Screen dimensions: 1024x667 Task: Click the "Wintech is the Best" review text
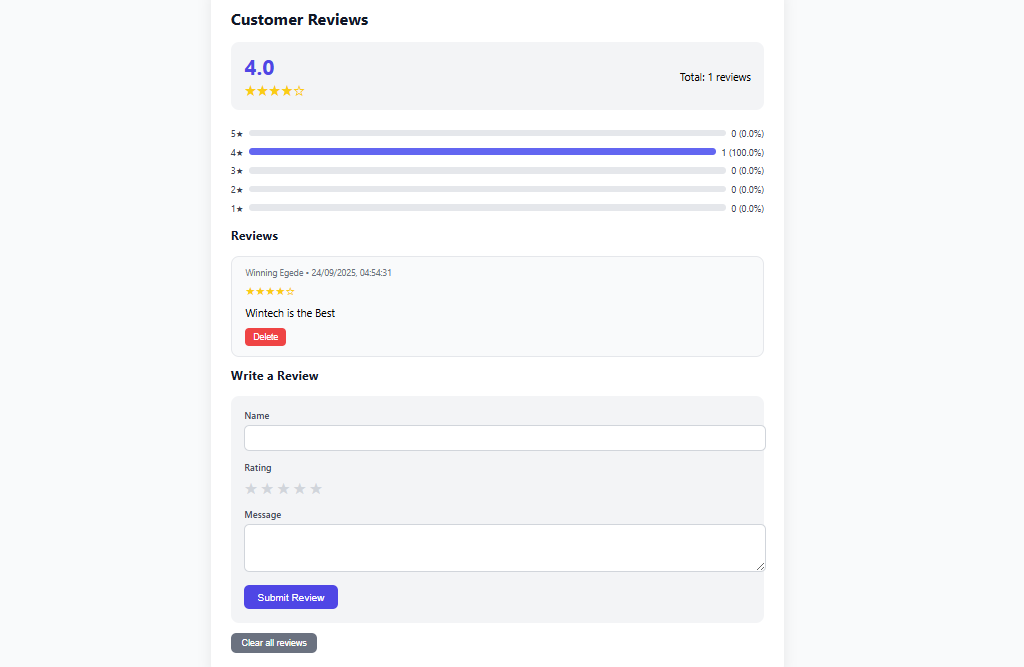(290, 313)
